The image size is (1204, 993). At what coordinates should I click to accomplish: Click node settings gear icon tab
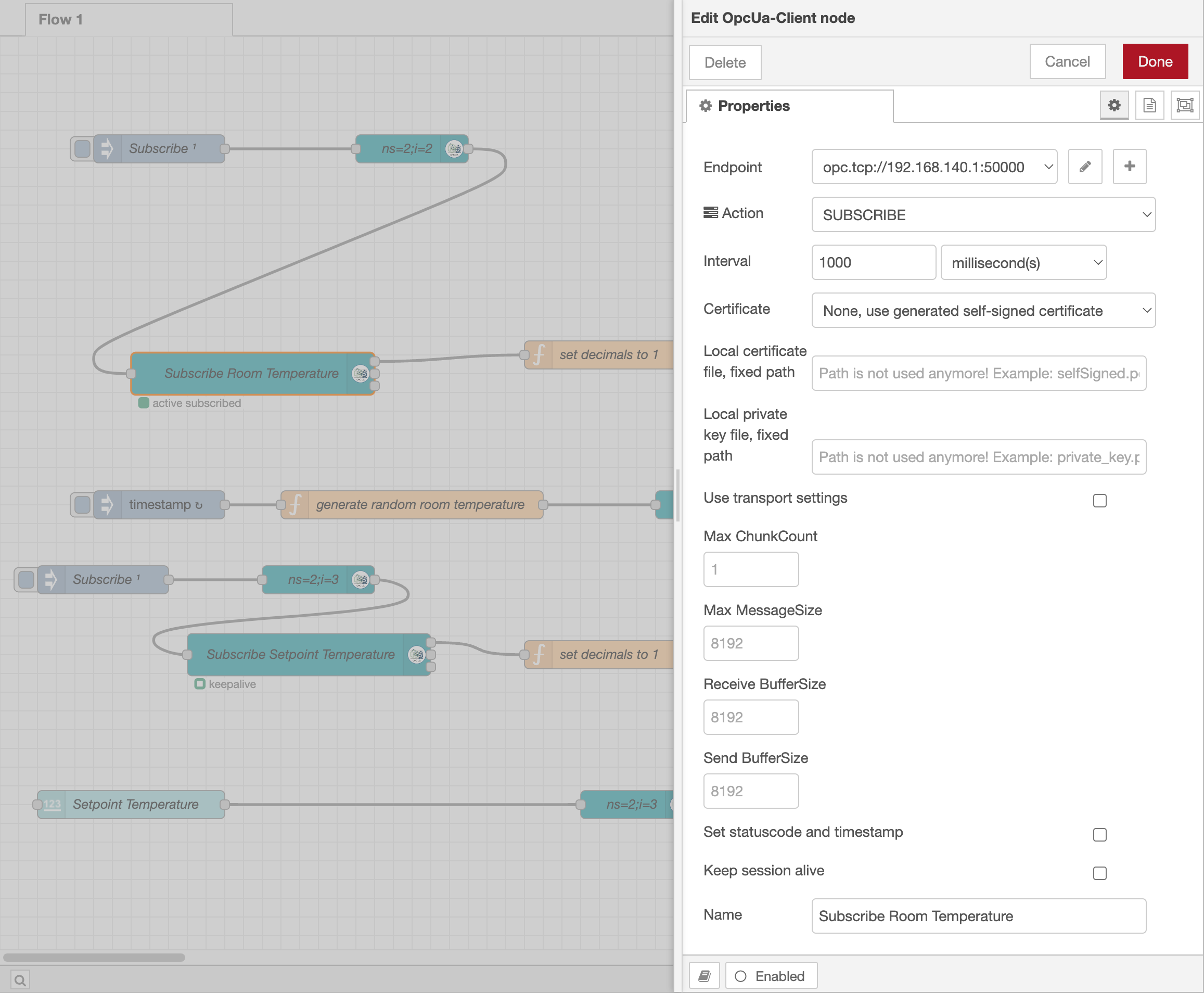click(x=1113, y=105)
